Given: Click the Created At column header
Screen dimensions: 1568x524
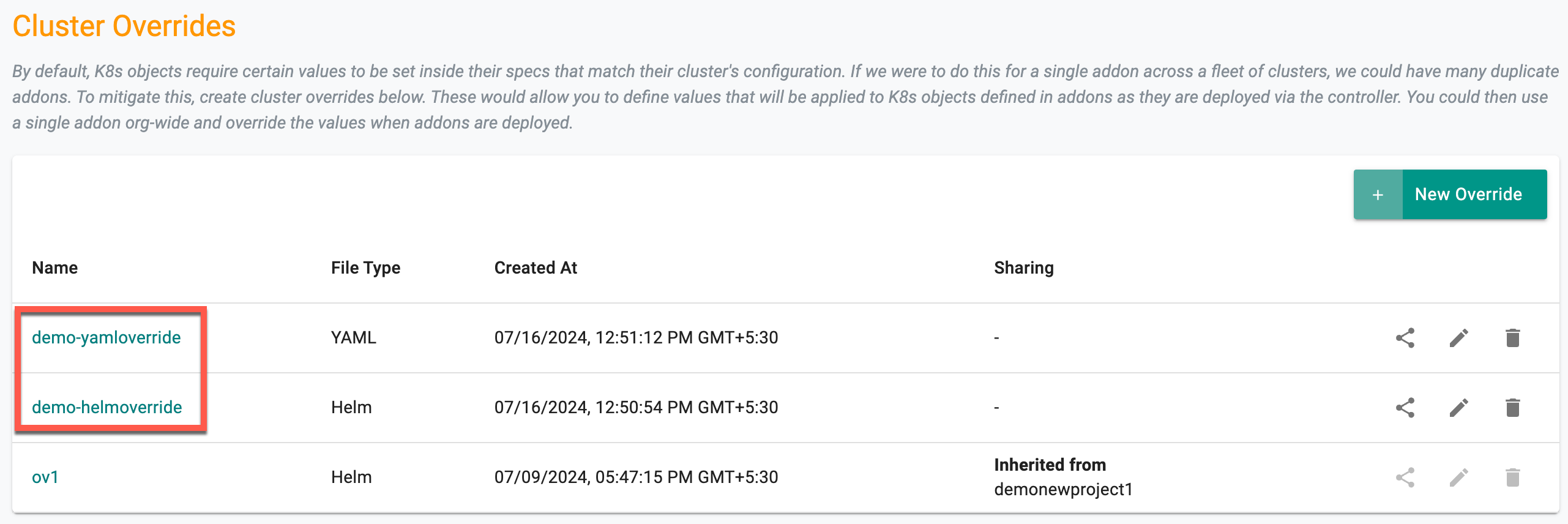Looking at the screenshot, I should pyautogui.click(x=536, y=268).
